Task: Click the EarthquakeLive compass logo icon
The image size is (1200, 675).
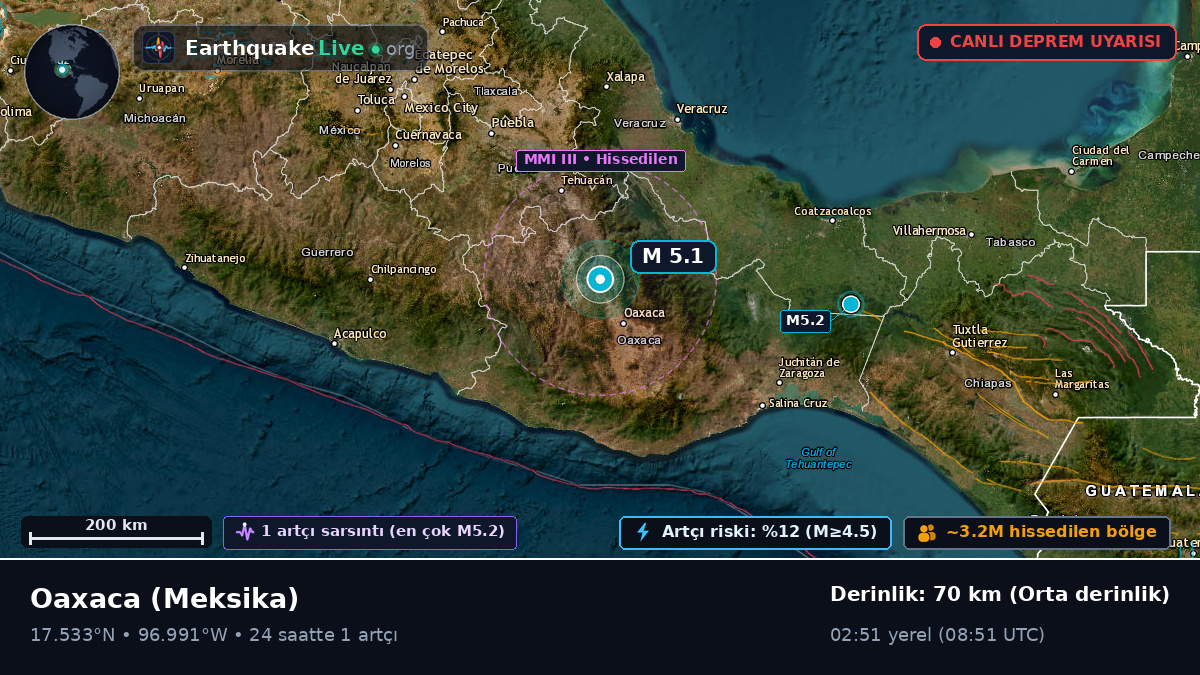Action: coord(159,48)
